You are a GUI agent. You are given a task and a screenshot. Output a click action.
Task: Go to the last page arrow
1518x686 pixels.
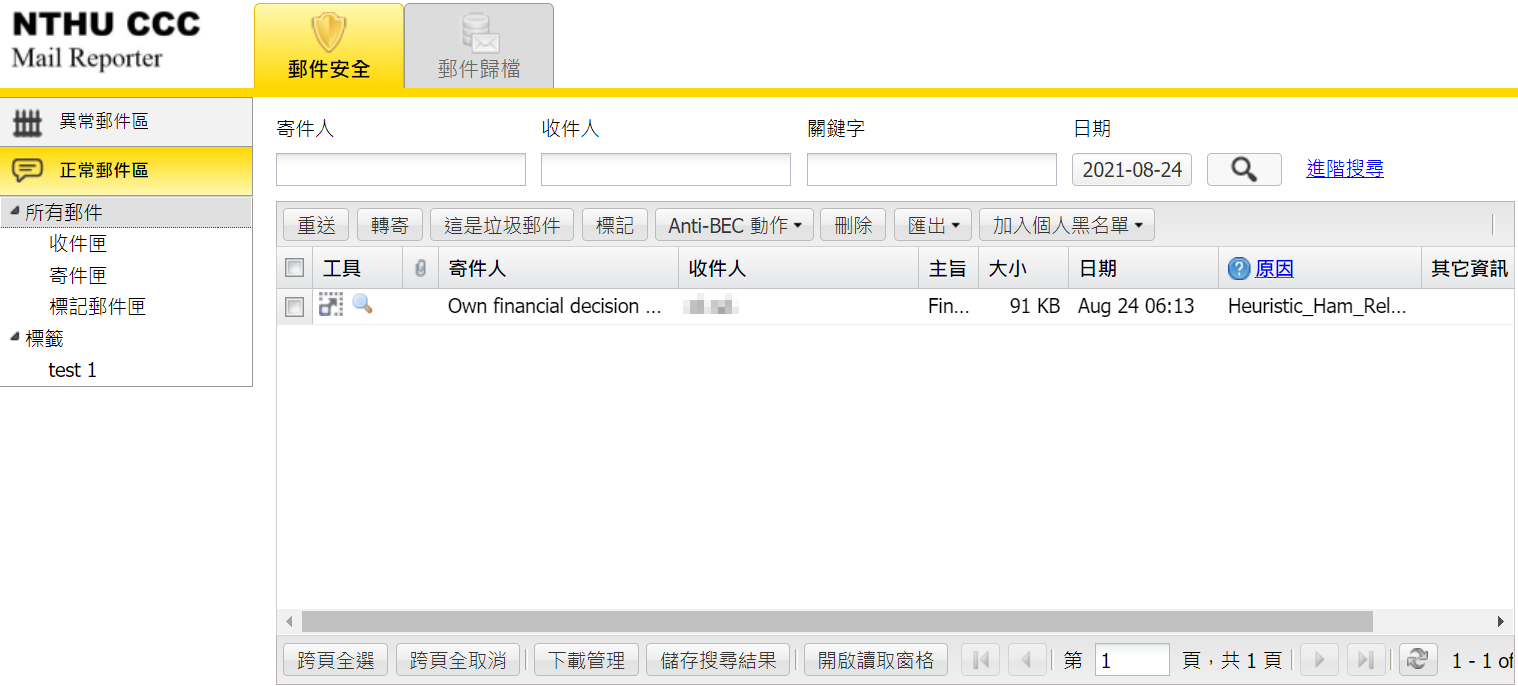point(1366,660)
